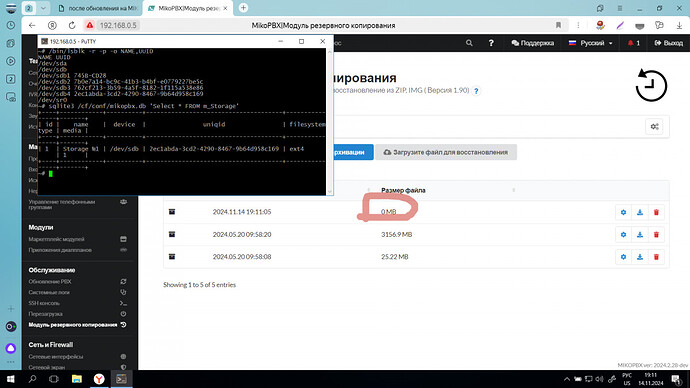
Task: Open Yandex Browser from the taskbar
Action: point(99,379)
